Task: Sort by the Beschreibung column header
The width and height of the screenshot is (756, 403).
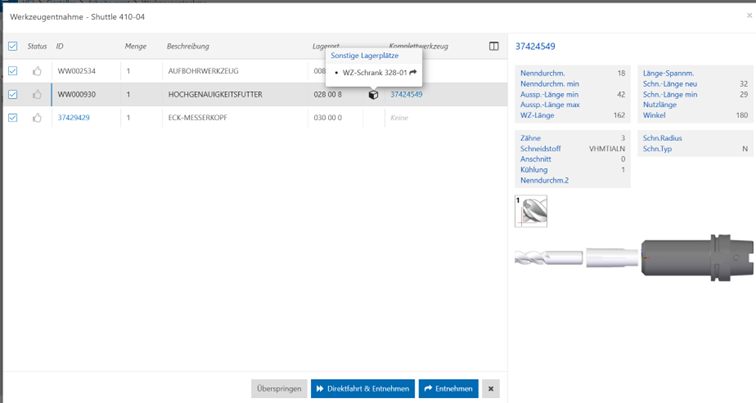Action: (188, 46)
